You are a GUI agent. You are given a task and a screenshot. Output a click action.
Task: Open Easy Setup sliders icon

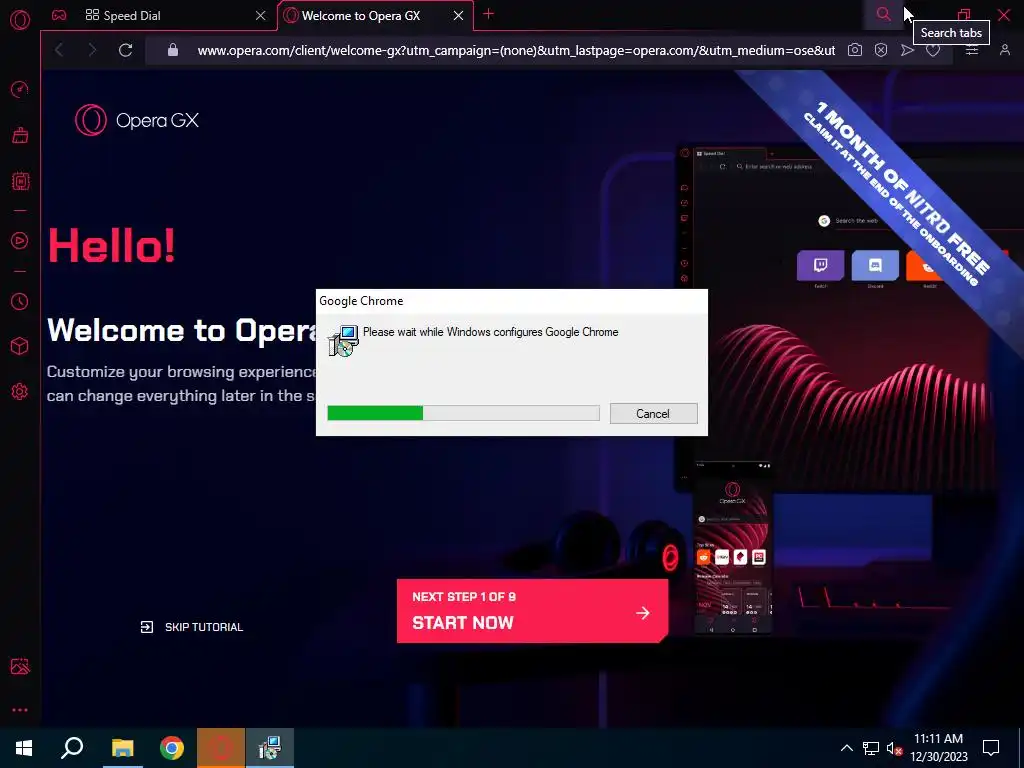tap(972, 50)
